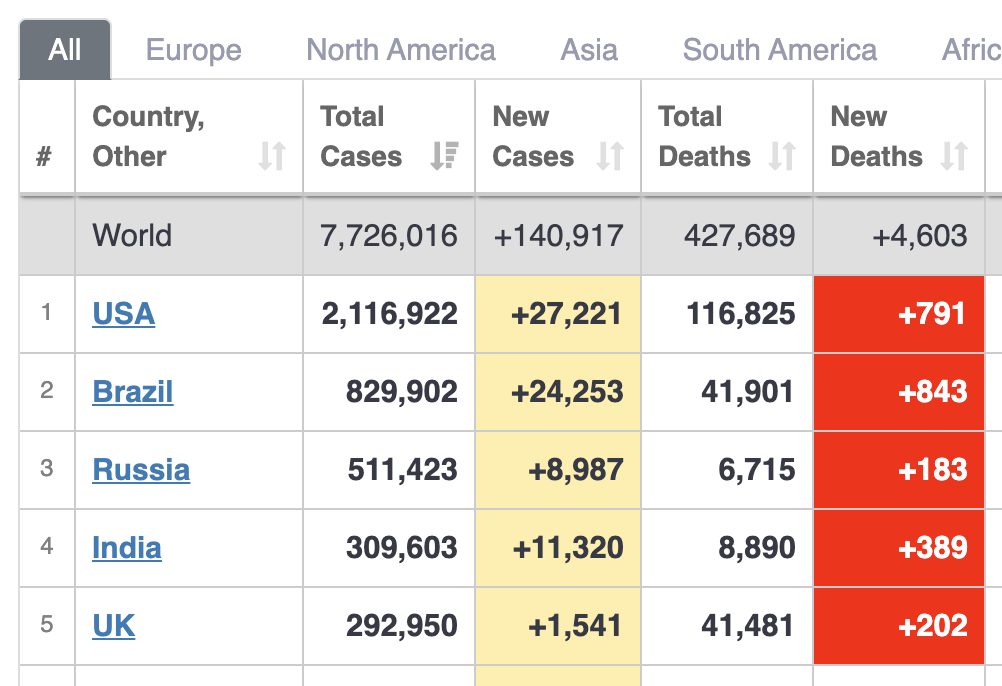
Task: Click the red +791 New Deaths cell
Action: (x=899, y=314)
